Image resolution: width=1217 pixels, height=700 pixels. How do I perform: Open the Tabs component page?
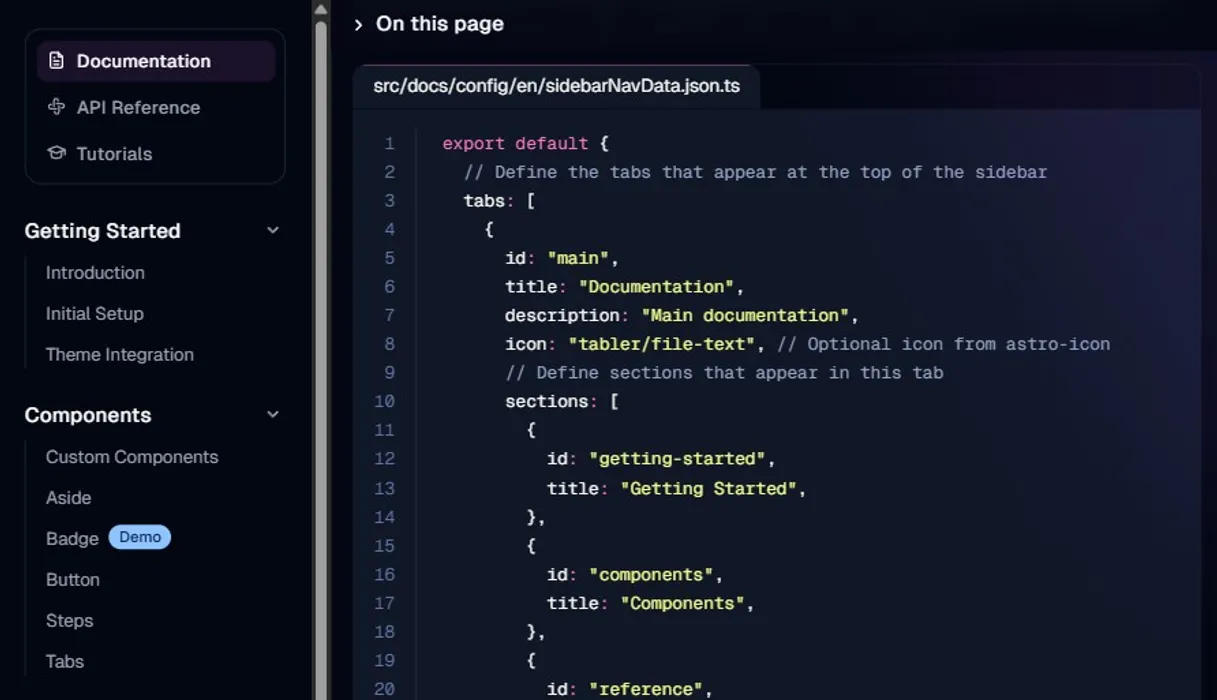65,662
